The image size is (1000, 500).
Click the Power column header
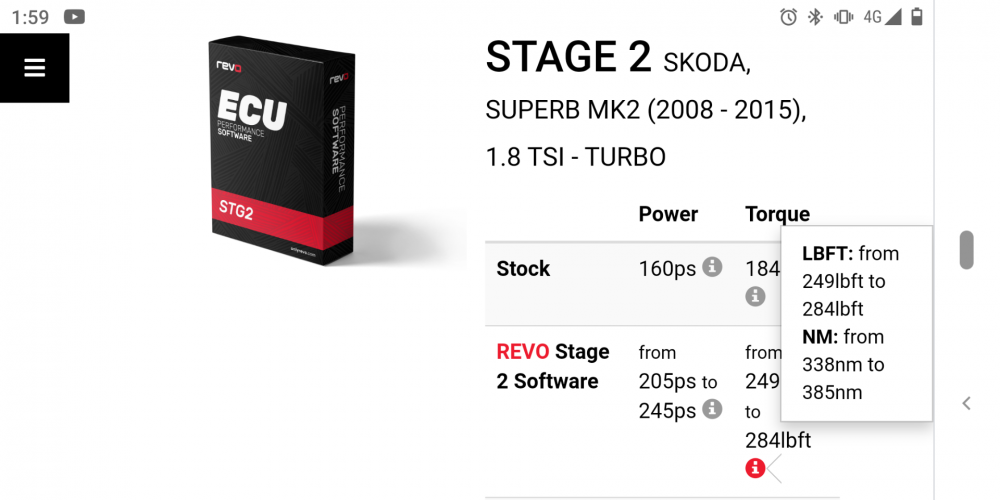coord(668,214)
